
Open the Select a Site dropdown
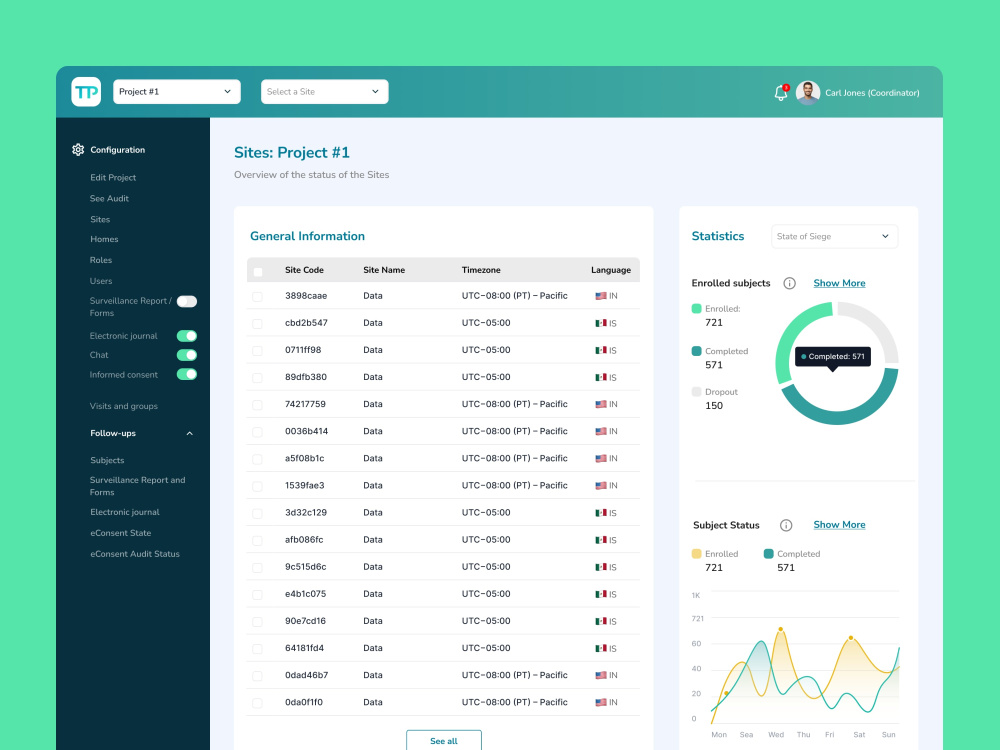click(325, 92)
